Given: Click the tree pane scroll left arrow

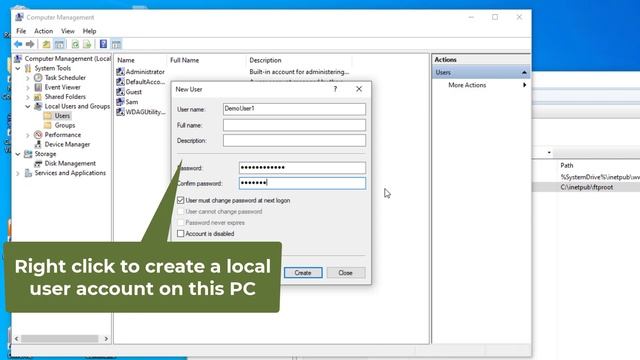Looking at the screenshot, I should tap(17, 339).
